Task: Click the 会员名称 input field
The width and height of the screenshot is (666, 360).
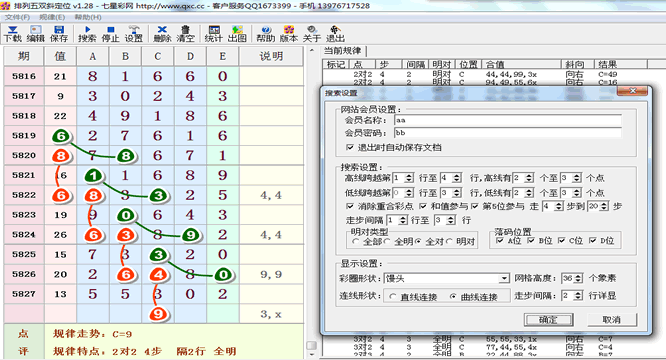Action: (x=508, y=120)
